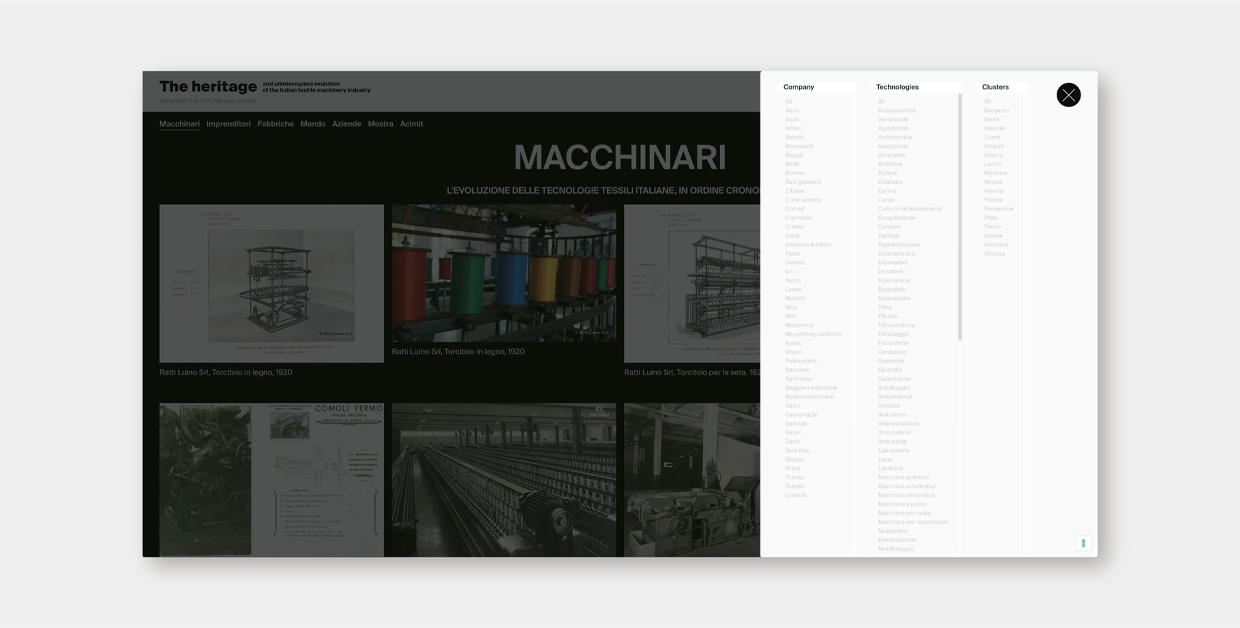Select Torino cluster filter

tap(992, 227)
